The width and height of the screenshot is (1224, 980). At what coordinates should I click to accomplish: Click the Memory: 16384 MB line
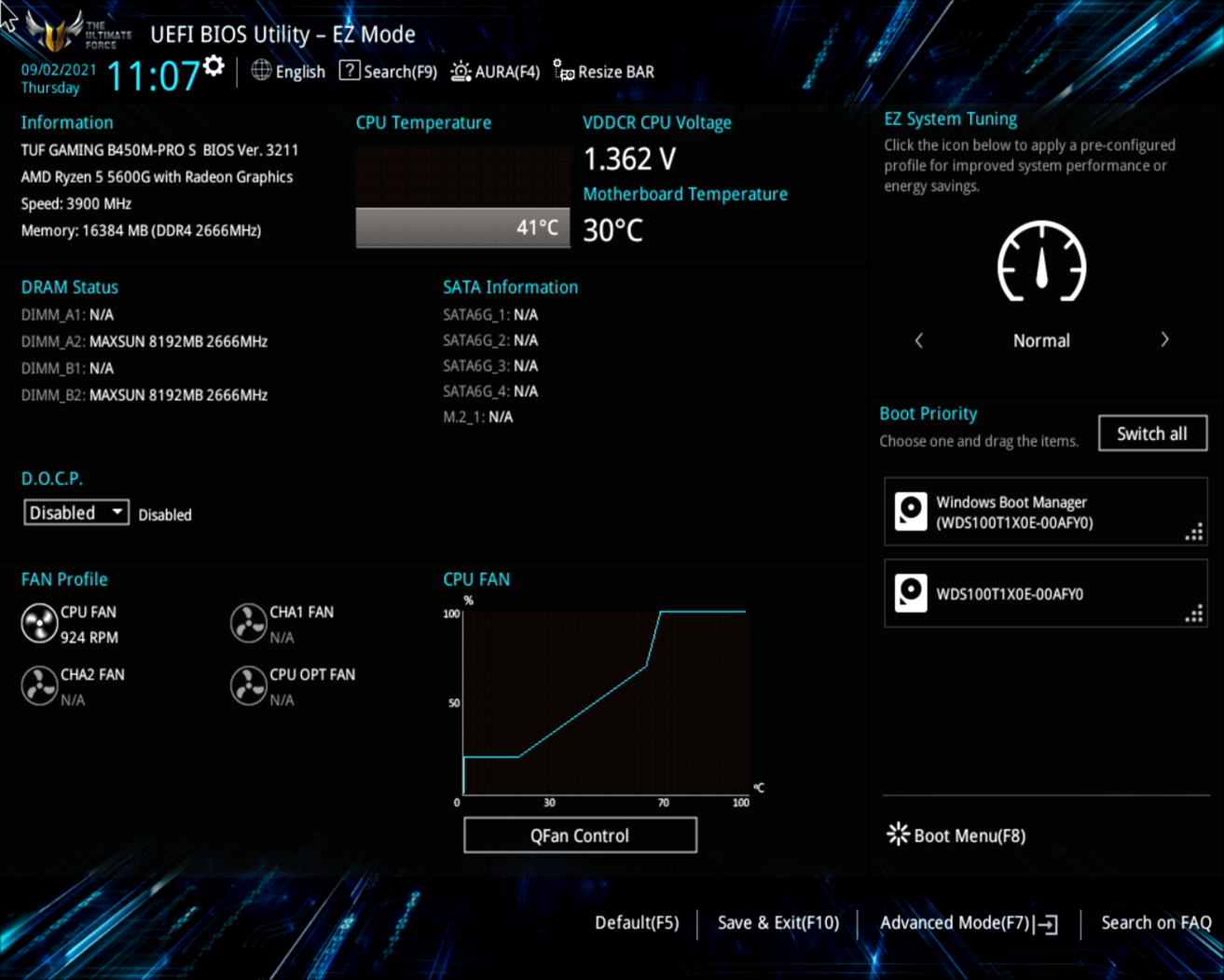141,230
